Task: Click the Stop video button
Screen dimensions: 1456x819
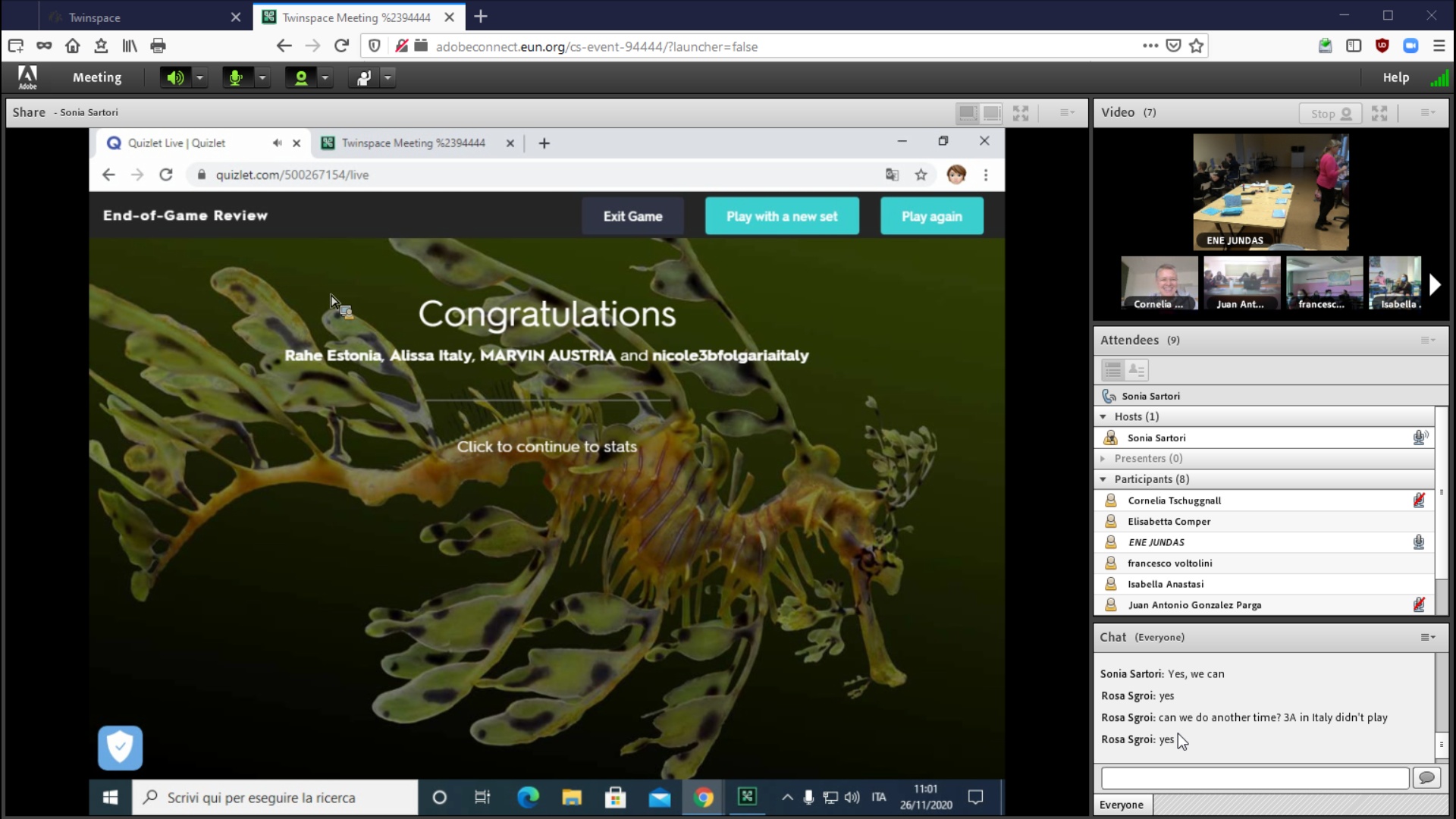Action: (1331, 113)
